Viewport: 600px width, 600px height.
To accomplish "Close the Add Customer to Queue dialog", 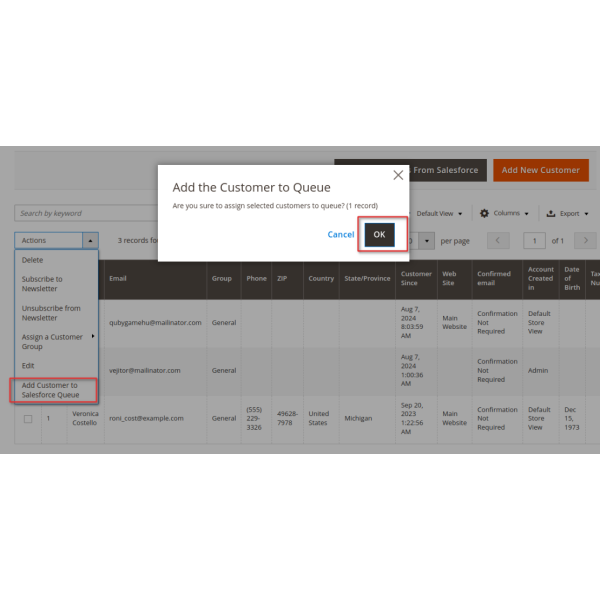I will coord(398,175).
